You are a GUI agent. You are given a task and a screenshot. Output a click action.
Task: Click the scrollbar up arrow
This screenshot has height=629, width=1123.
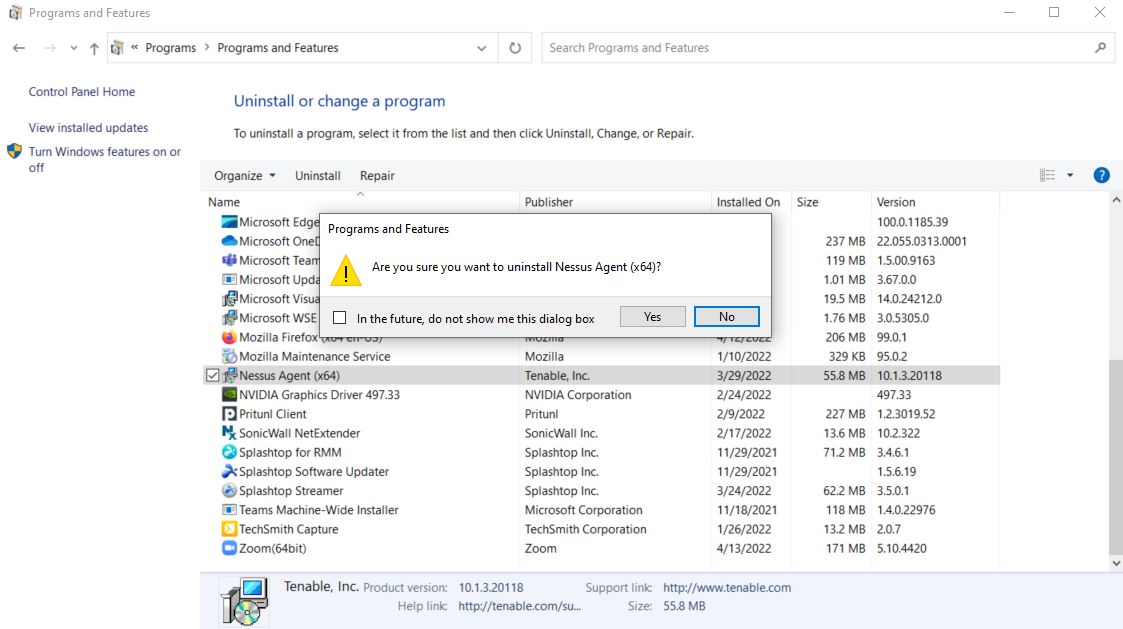1116,199
